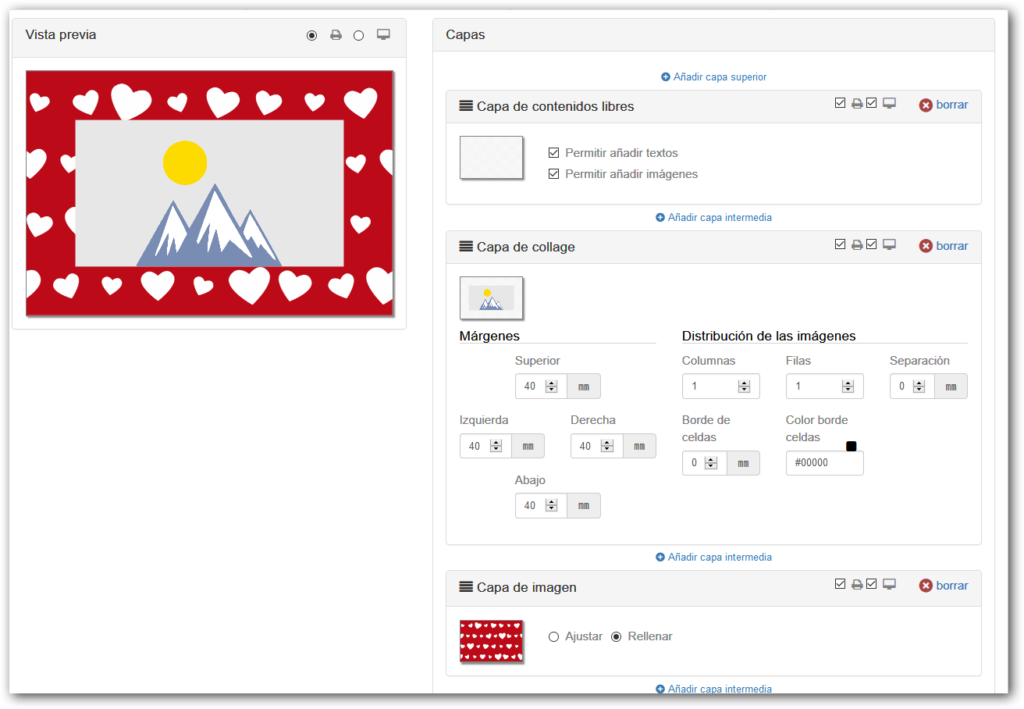Toggle screen checkbox for Capa de contenidos libres

(871, 103)
